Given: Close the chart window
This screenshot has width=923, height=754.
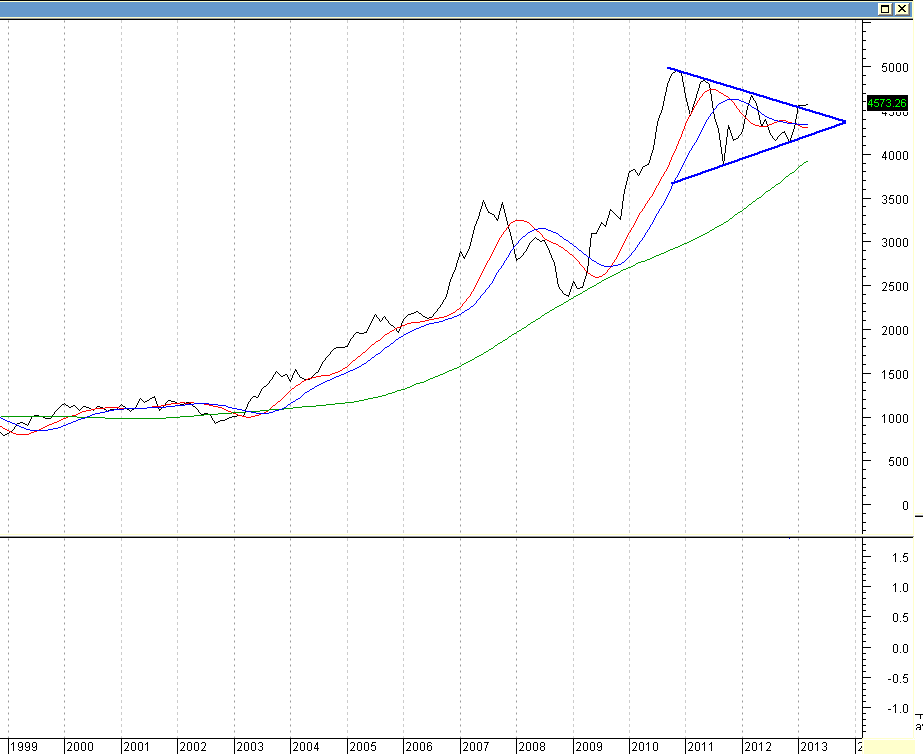Looking at the screenshot, I should [902, 8].
